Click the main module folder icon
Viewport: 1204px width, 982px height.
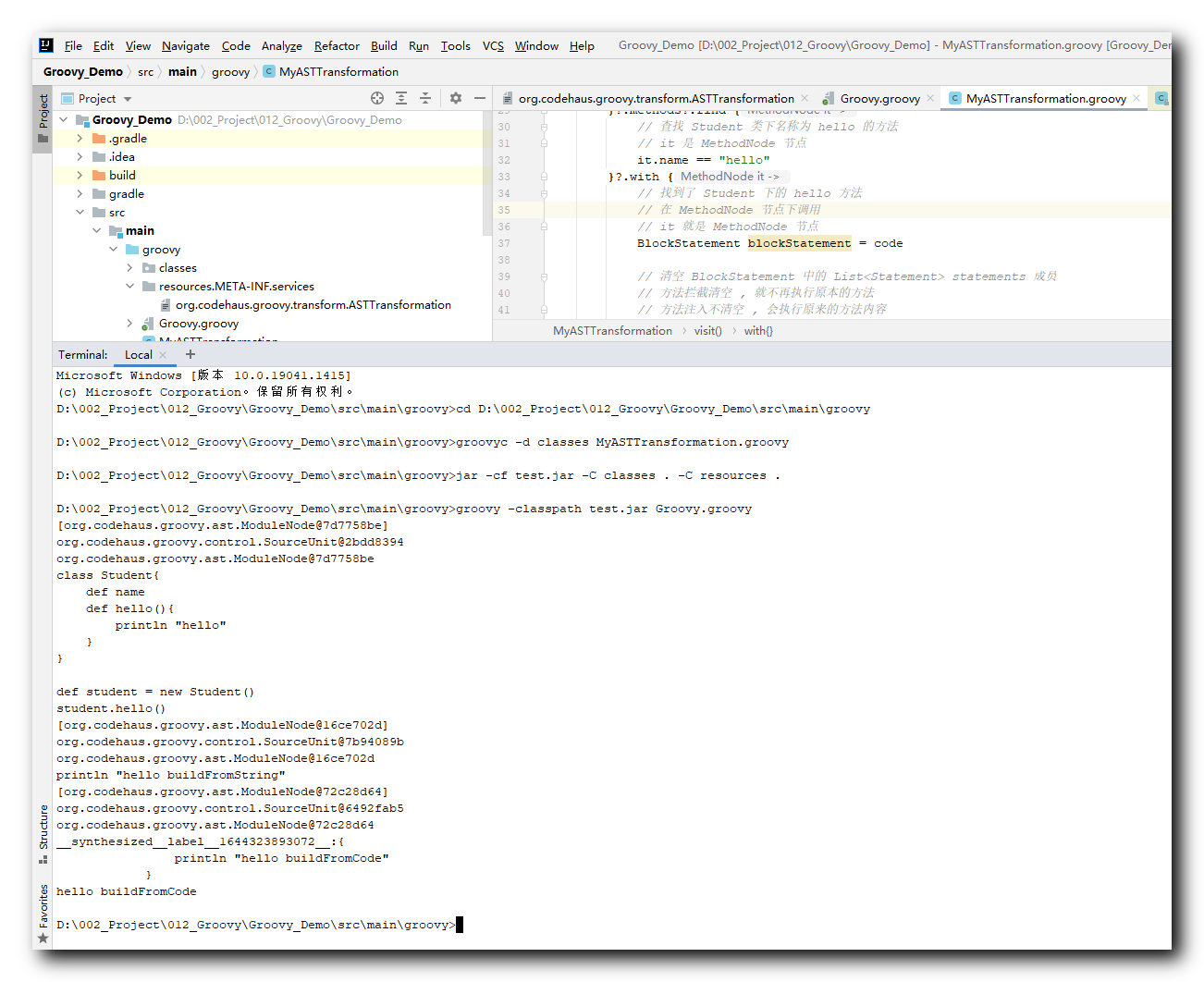116,231
